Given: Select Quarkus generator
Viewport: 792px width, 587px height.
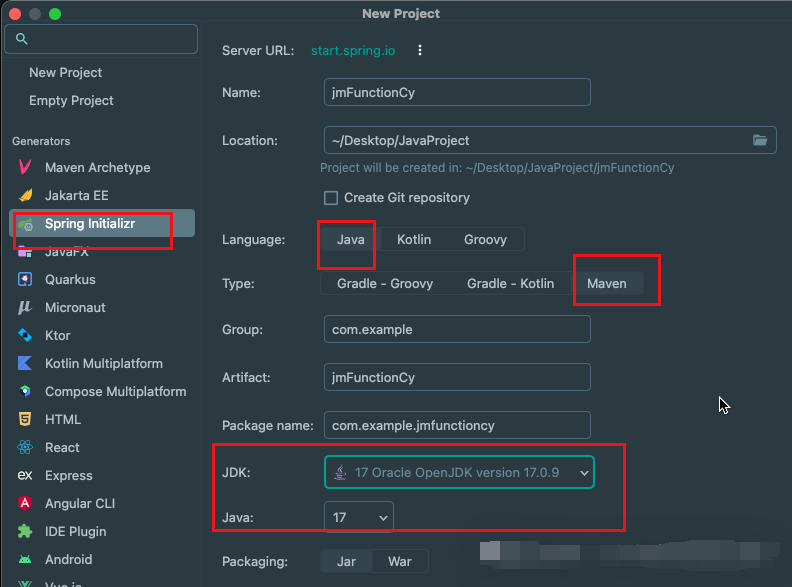Looking at the screenshot, I should coord(70,279).
